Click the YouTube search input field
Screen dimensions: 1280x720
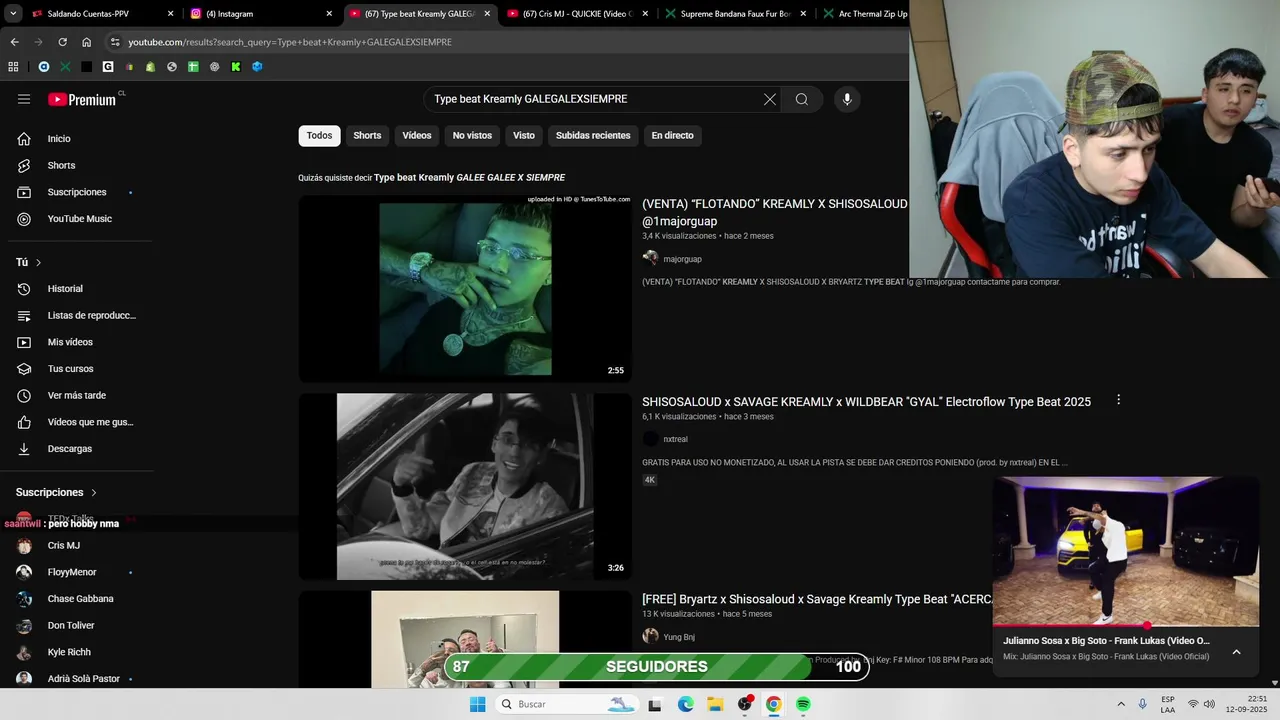pyautogui.click(x=595, y=99)
